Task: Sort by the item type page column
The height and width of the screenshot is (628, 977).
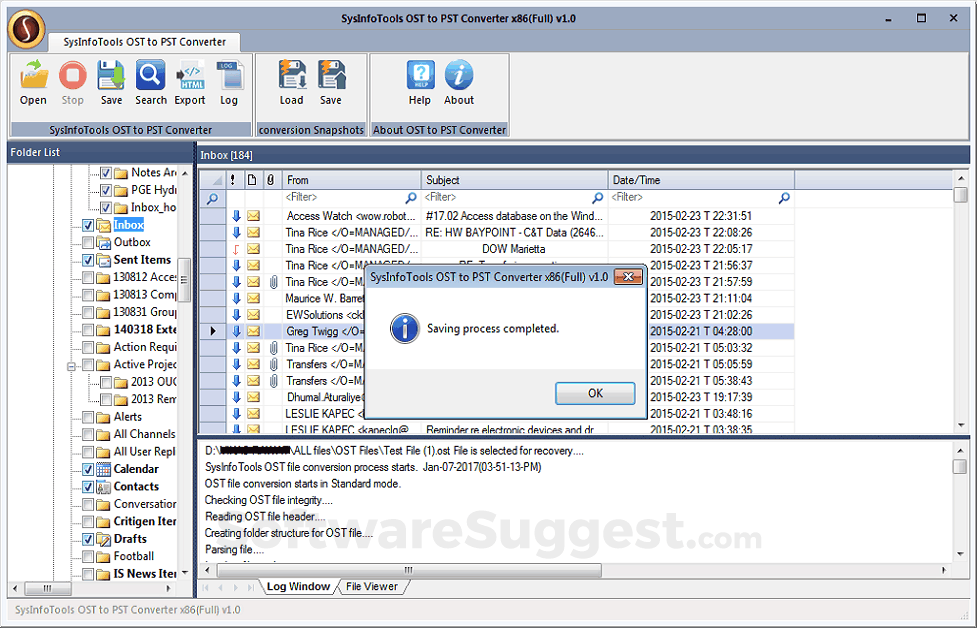Action: tap(252, 180)
